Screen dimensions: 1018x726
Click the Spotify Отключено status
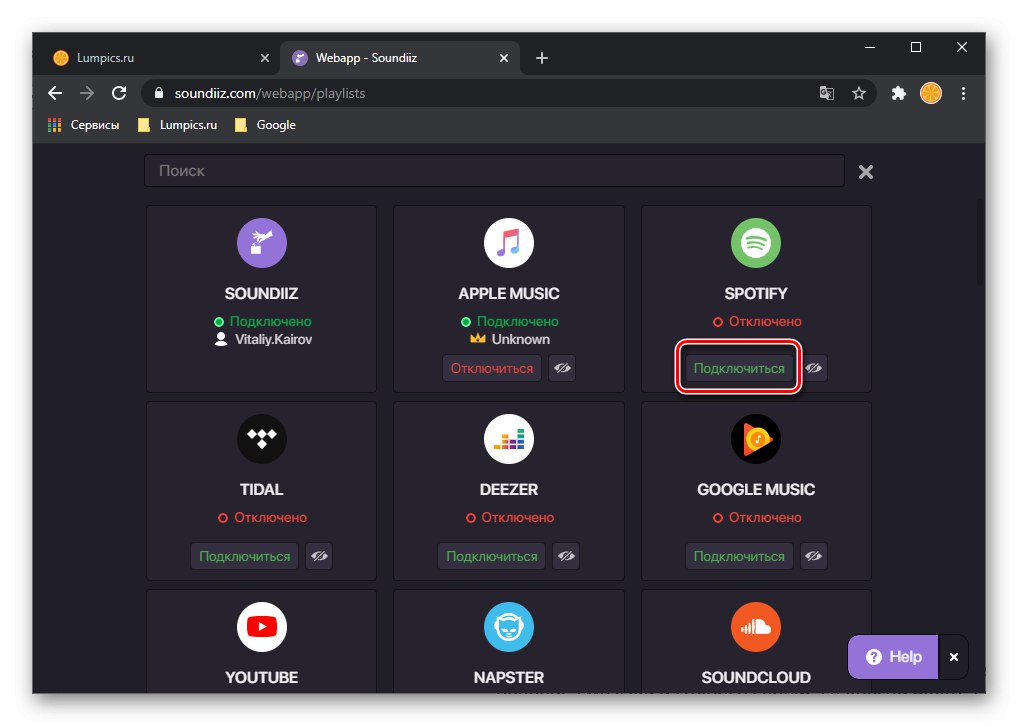[757, 321]
